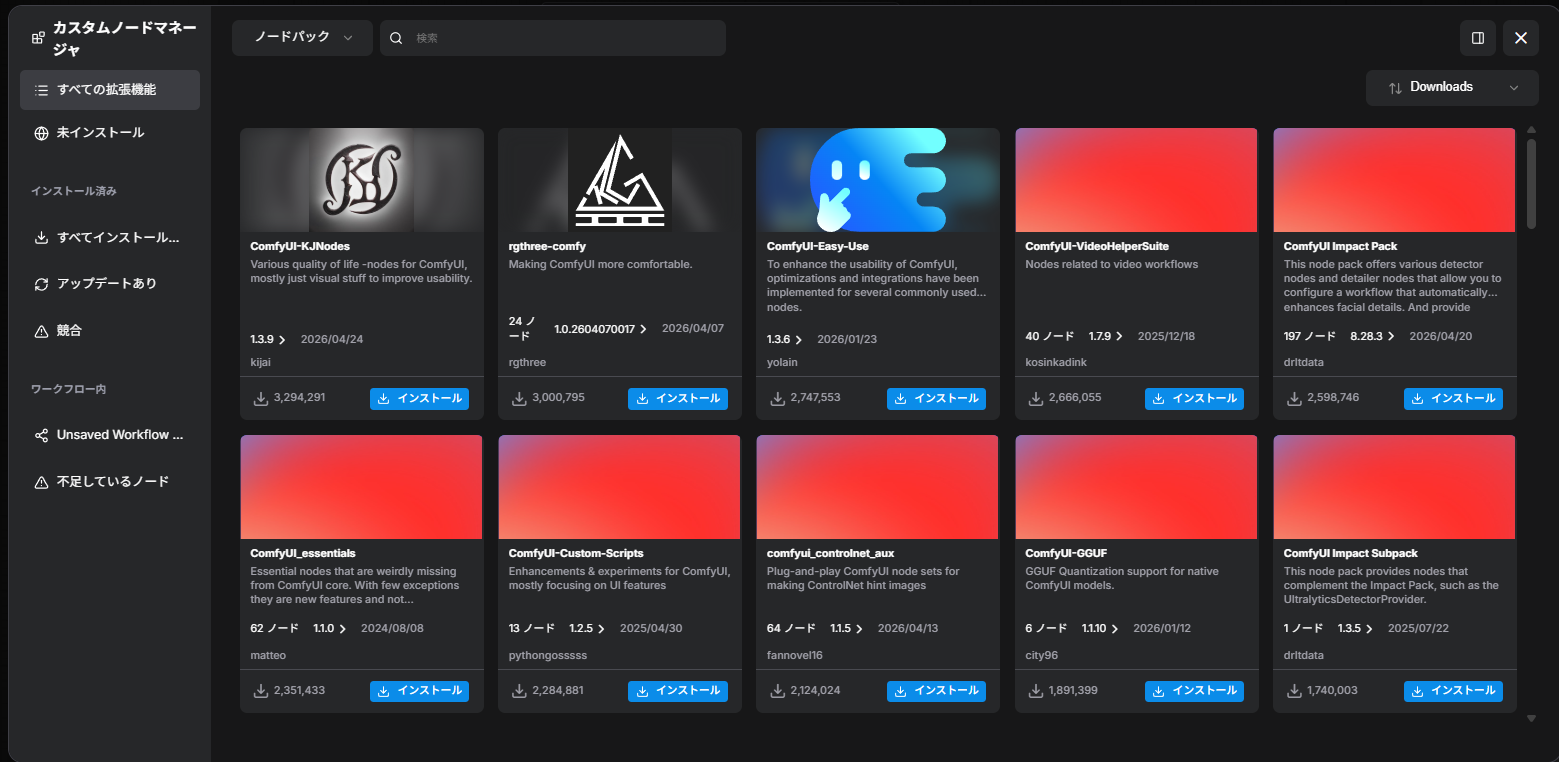Viewport: 1559px width, 762px height.
Task: Expand version 8.28.3 selector for Impact Pack
Action: tap(1372, 337)
